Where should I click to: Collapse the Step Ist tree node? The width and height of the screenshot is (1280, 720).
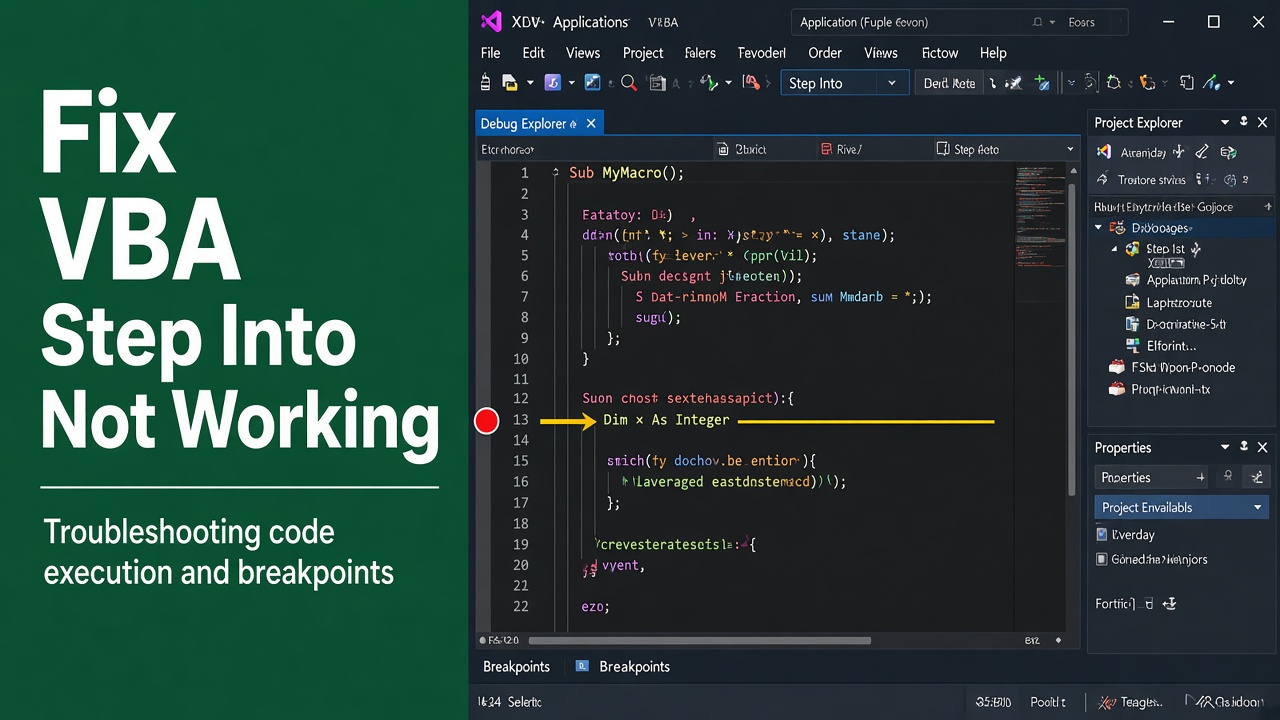point(1115,249)
